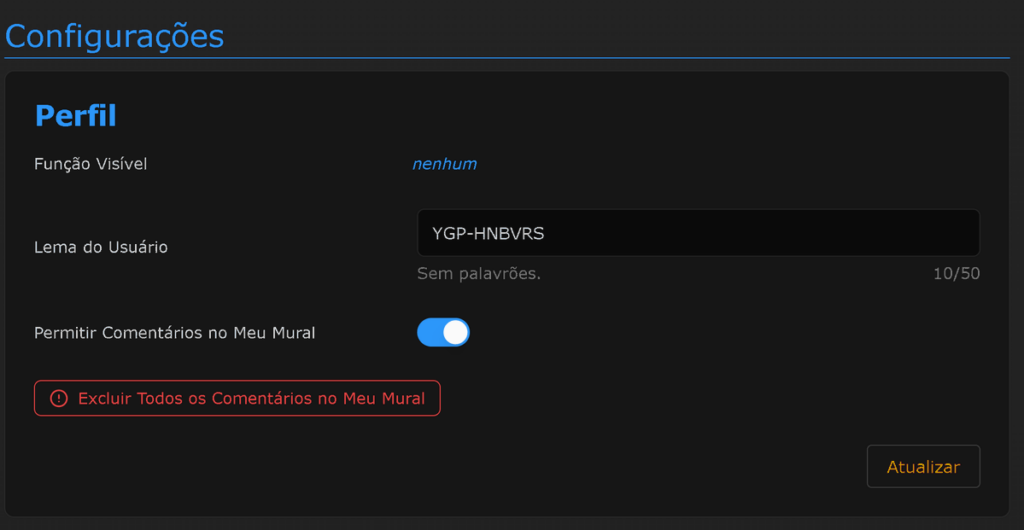Screen dimensions: 1024x530
Task: Click Excluir Todos os Comentários no Meu Mural
Action: click(237, 398)
